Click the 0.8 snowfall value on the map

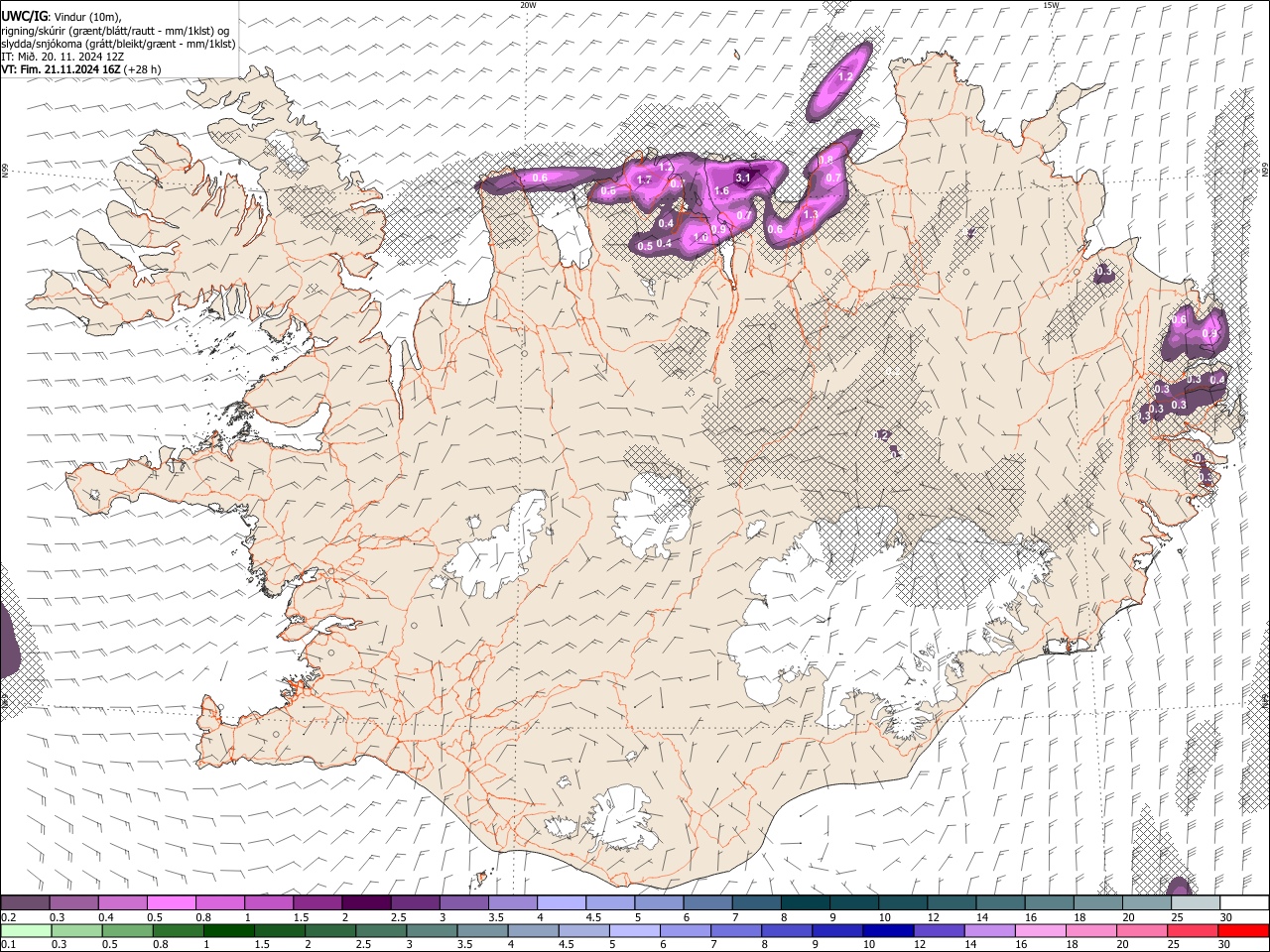825,161
